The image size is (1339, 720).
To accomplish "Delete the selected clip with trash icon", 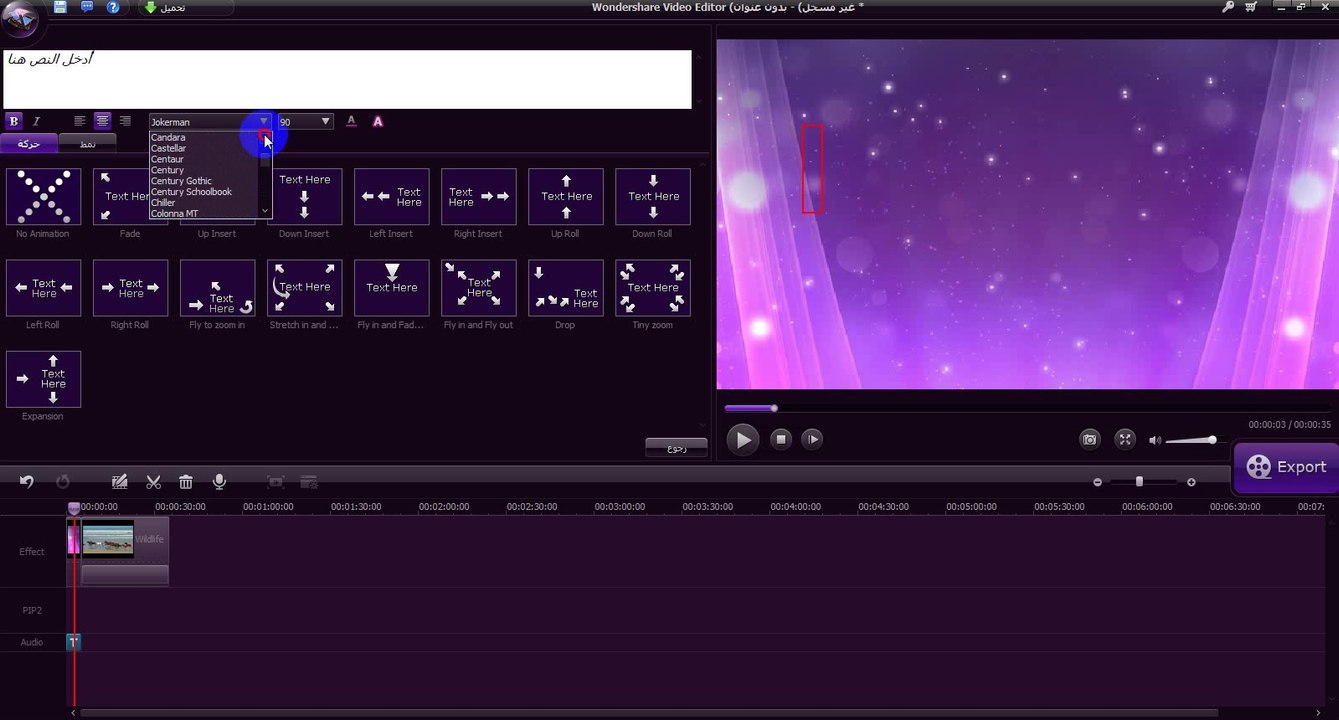I will (186, 482).
